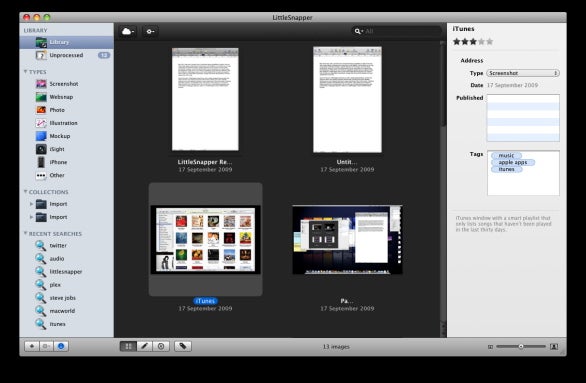Select the Untit... document thumbnail
Viewport: 586px width, 383px height.
tap(347, 99)
